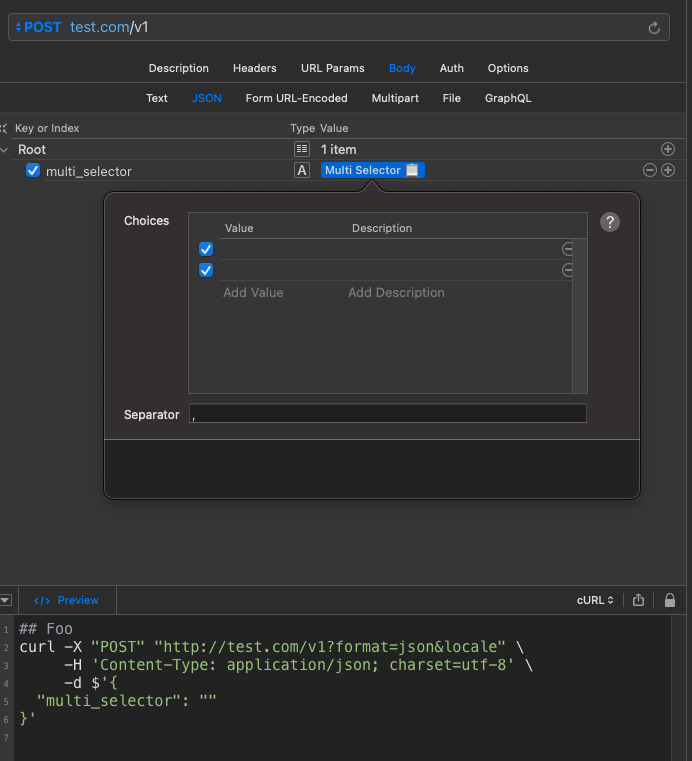Open the URL Params tab
692x761 pixels.
tap(332, 68)
